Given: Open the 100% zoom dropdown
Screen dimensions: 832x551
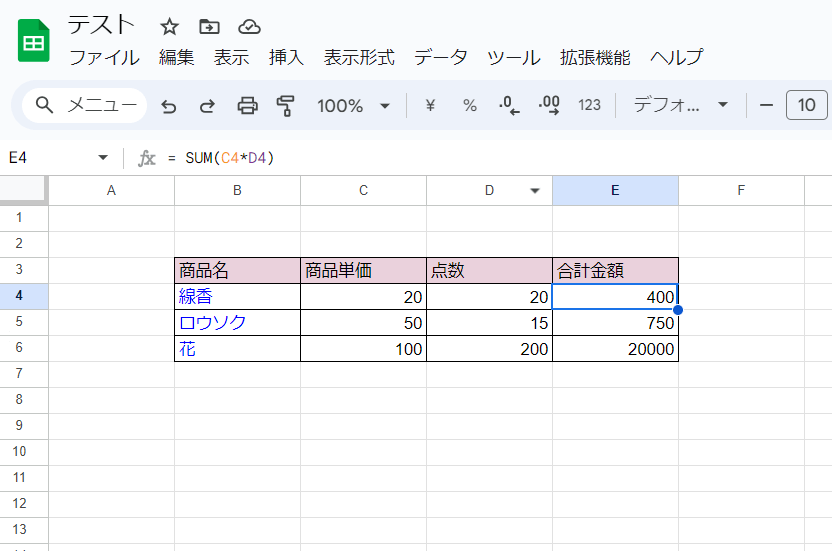Looking at the screenshot, I should click(353, 105).
